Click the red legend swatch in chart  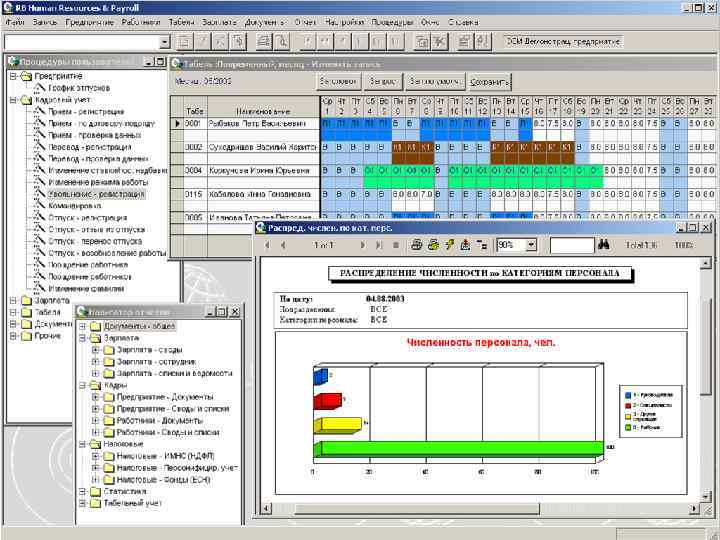tap(628, 405)
